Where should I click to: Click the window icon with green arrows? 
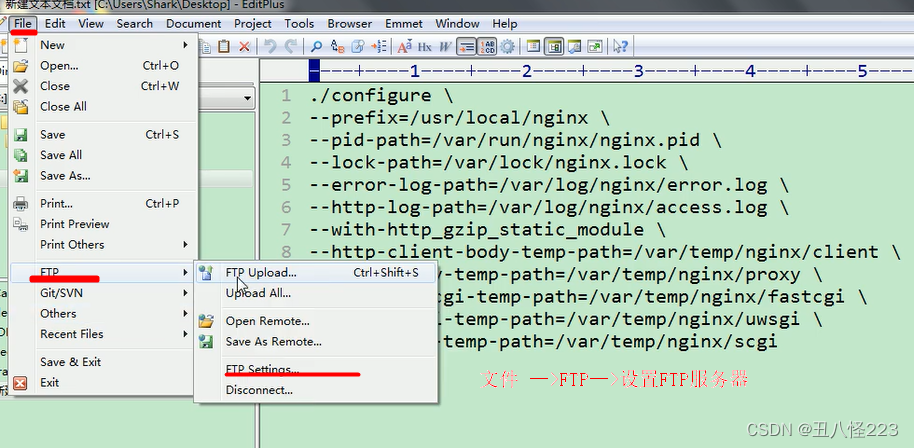595,47
